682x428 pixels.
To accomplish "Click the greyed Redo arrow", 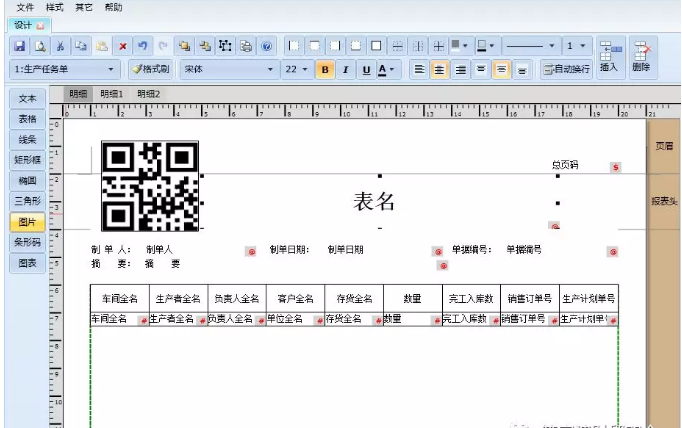I will (x=163, y=46).
